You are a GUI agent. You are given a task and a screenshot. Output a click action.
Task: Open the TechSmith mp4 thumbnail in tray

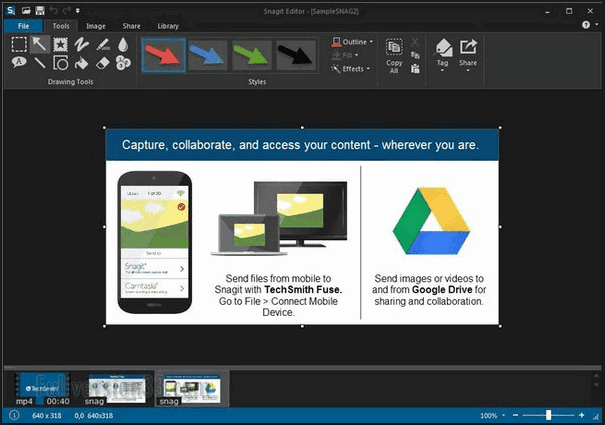tap(42, 389)
